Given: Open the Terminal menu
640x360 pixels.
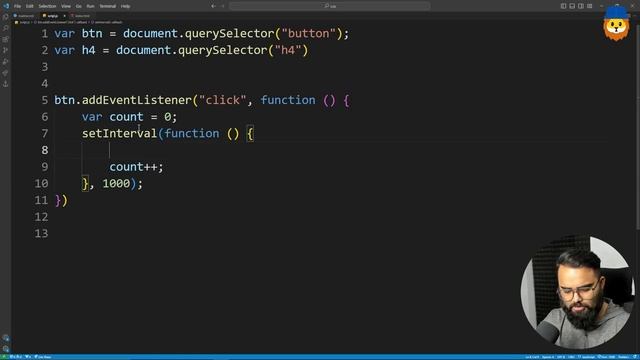Looking at the screenshot, I should point(108,6).
